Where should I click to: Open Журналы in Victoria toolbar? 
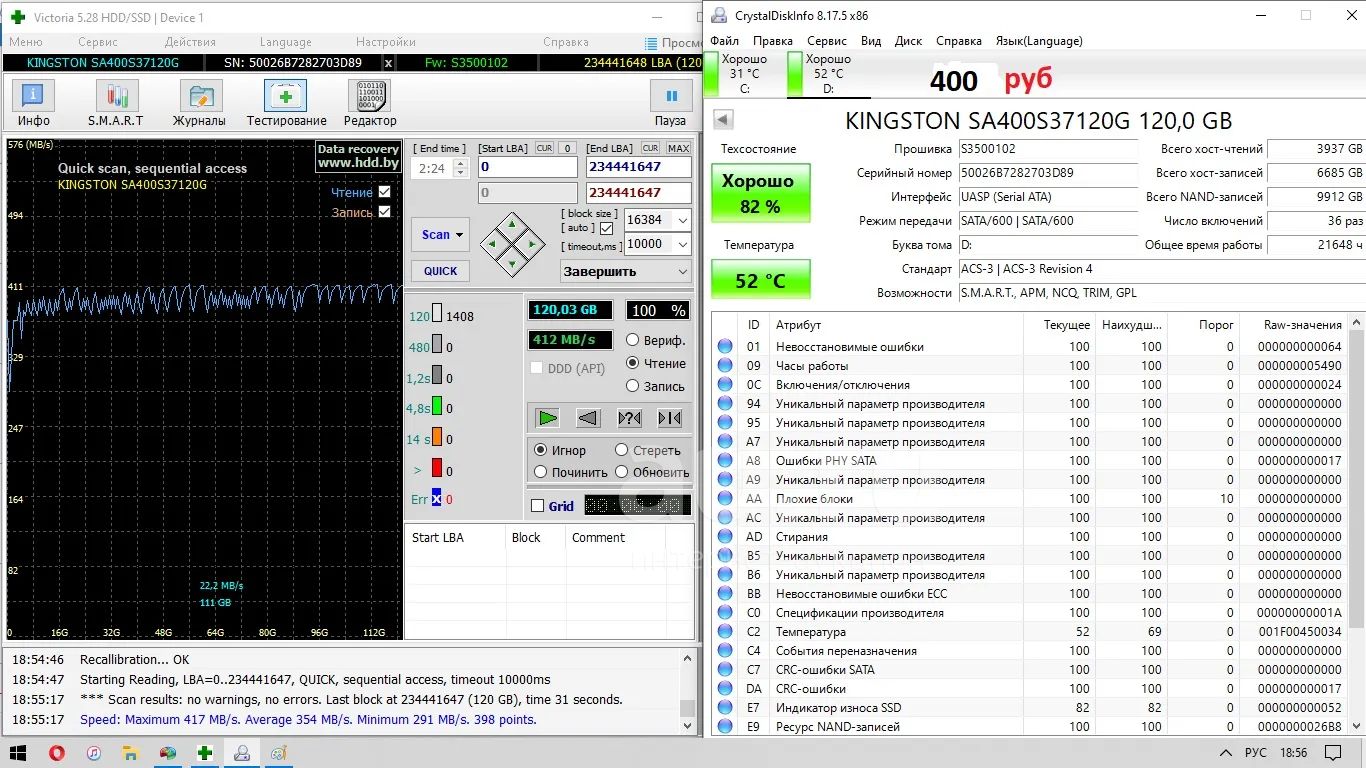[x=200, y=104]
